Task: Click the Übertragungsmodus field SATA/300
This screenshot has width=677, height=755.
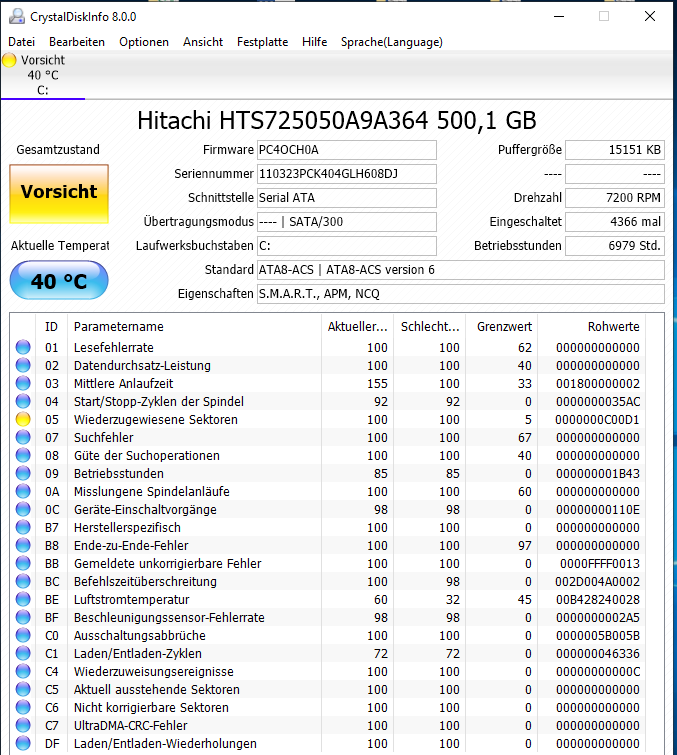Action: 347,222
